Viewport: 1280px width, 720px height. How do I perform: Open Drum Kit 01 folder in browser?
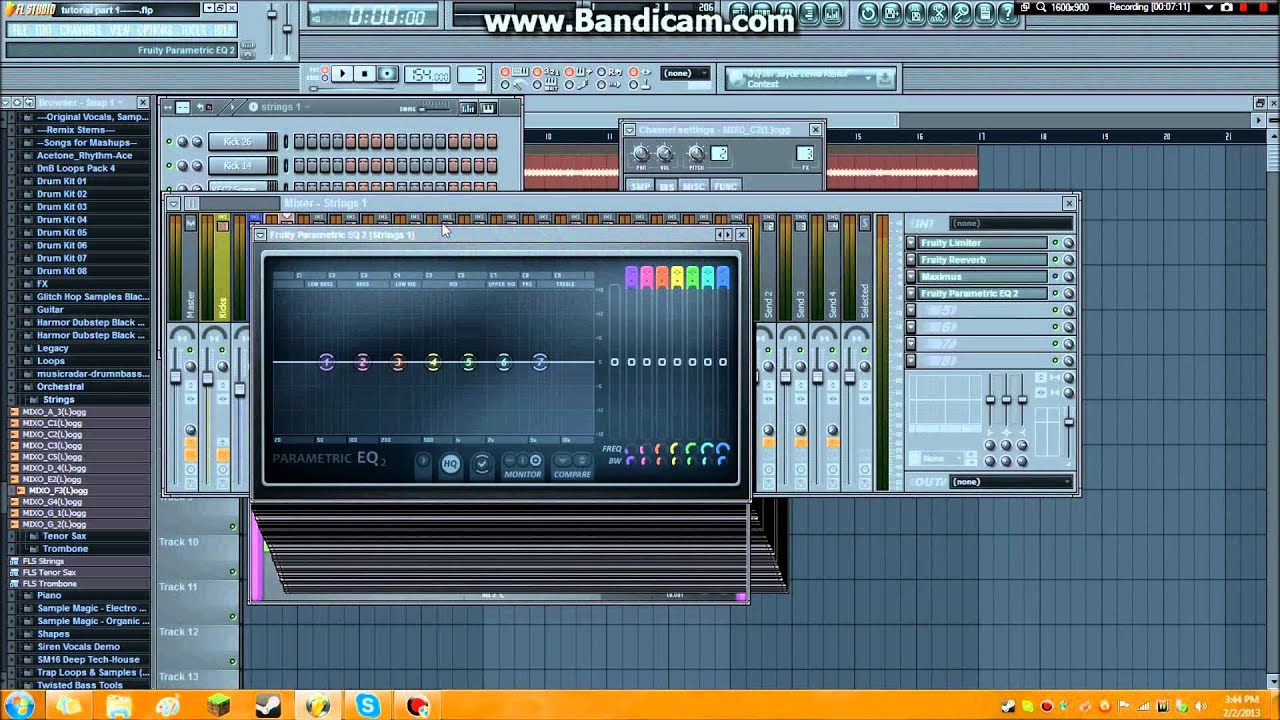click(61, 181)
